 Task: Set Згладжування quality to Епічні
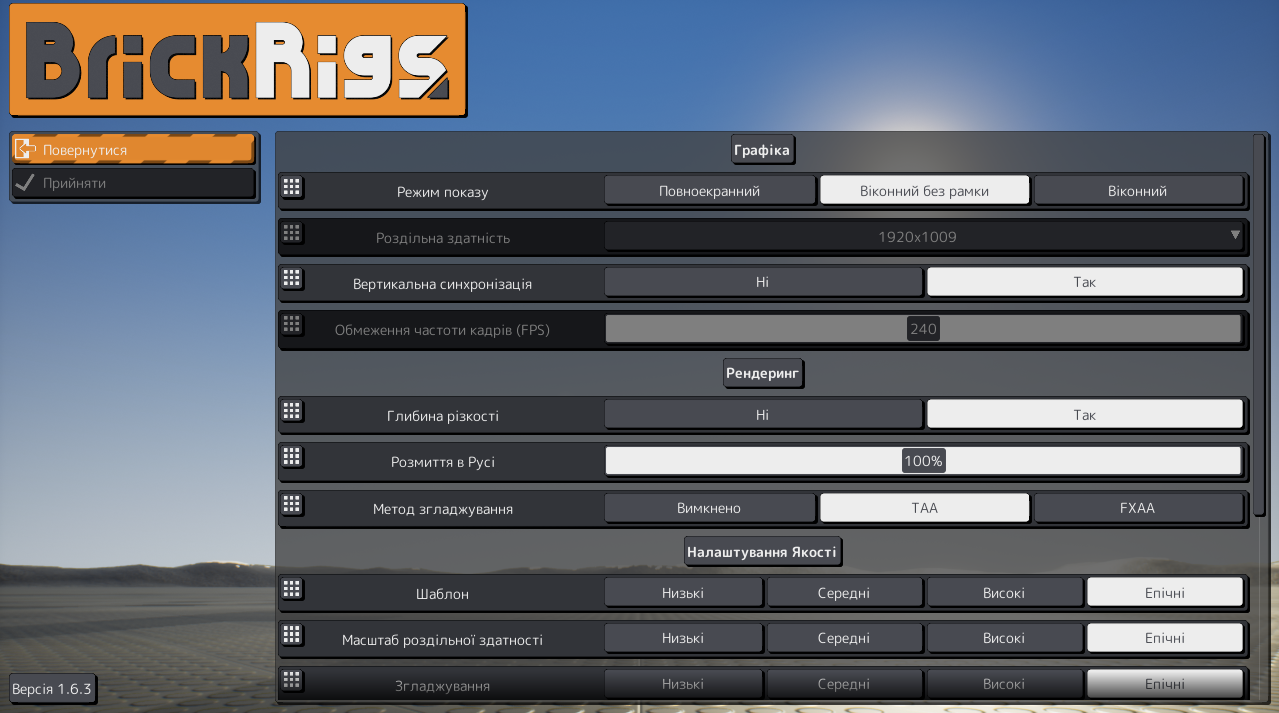pos(1165,685)
